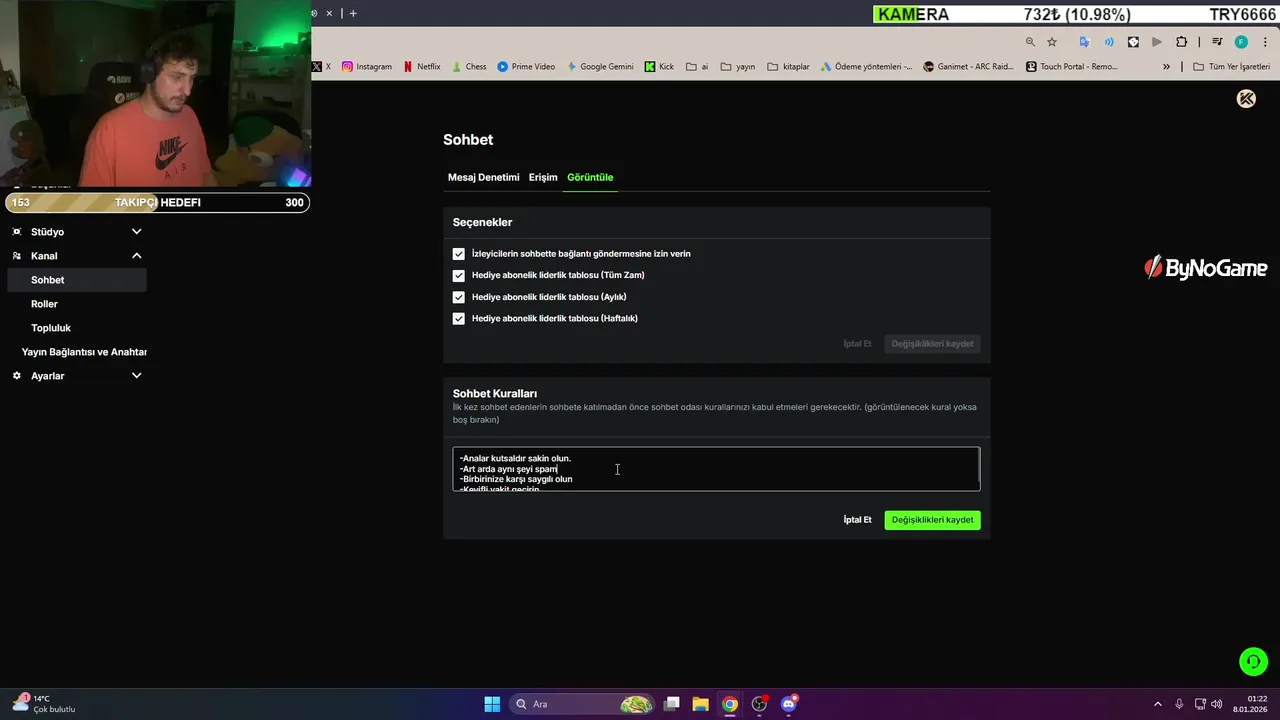Open the media control toolbar icon
Image resolution: width=1280 pixels, height=720 pixels.
click(x=1216, y=42)
